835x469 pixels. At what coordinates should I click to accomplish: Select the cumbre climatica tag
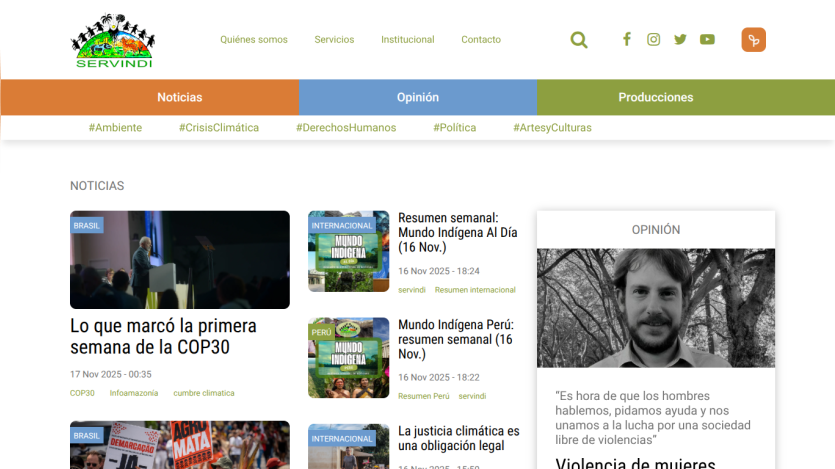tap(204, 393)
